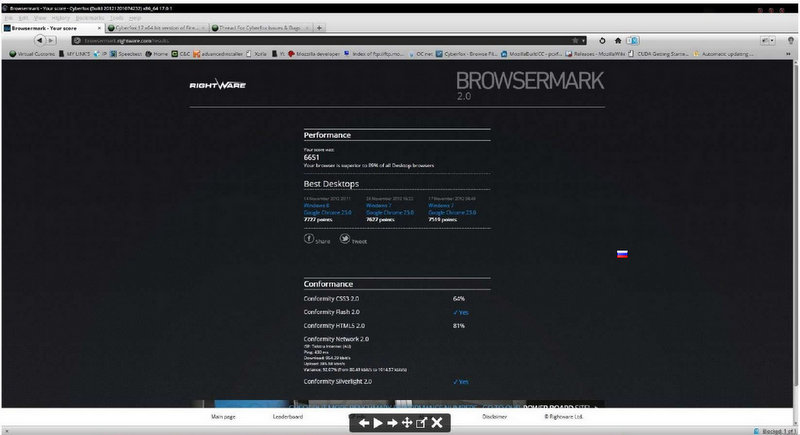Start slideshow with the viewer play button
The image size is (800, 435).
click(378, 423)
